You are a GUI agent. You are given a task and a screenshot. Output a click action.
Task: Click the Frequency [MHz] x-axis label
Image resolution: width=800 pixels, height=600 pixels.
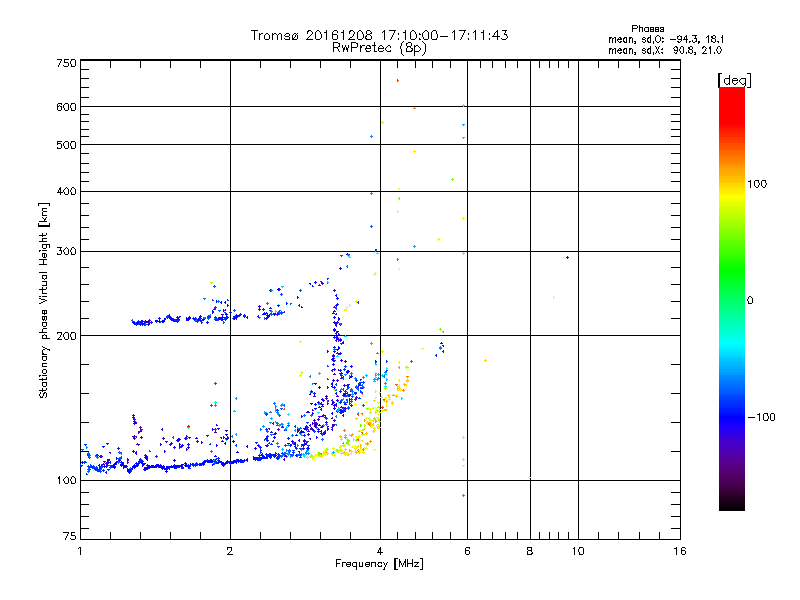tap(380, 565)
